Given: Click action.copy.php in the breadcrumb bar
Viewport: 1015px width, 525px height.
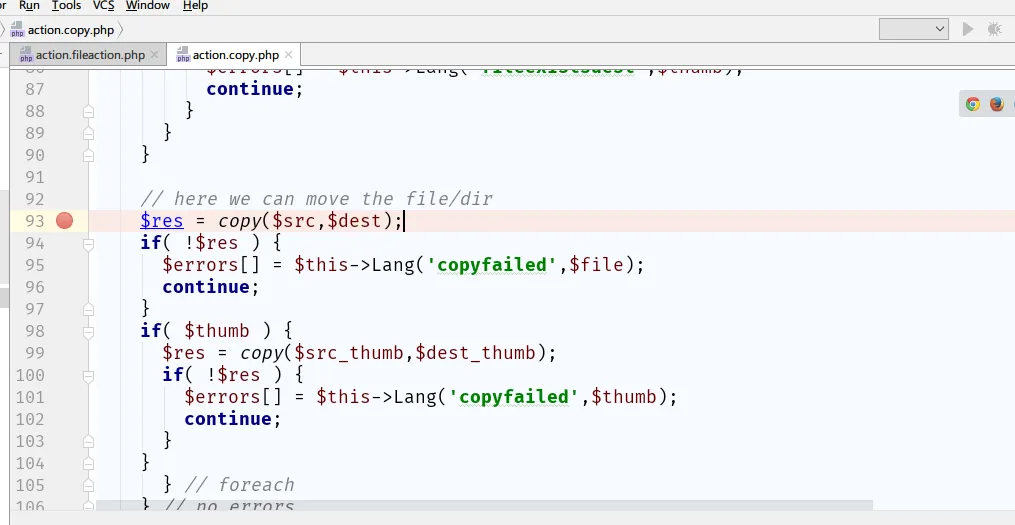Looking at the screenshot, I should pyautogui.click(x=69, y=30).
